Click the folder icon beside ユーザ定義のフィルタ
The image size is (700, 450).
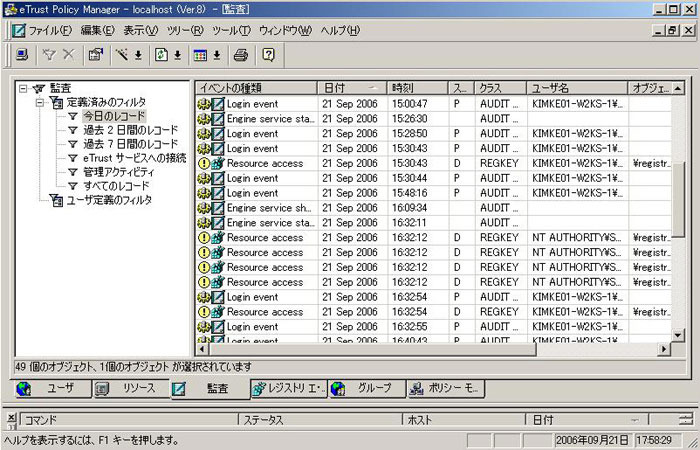click(56, 200)
